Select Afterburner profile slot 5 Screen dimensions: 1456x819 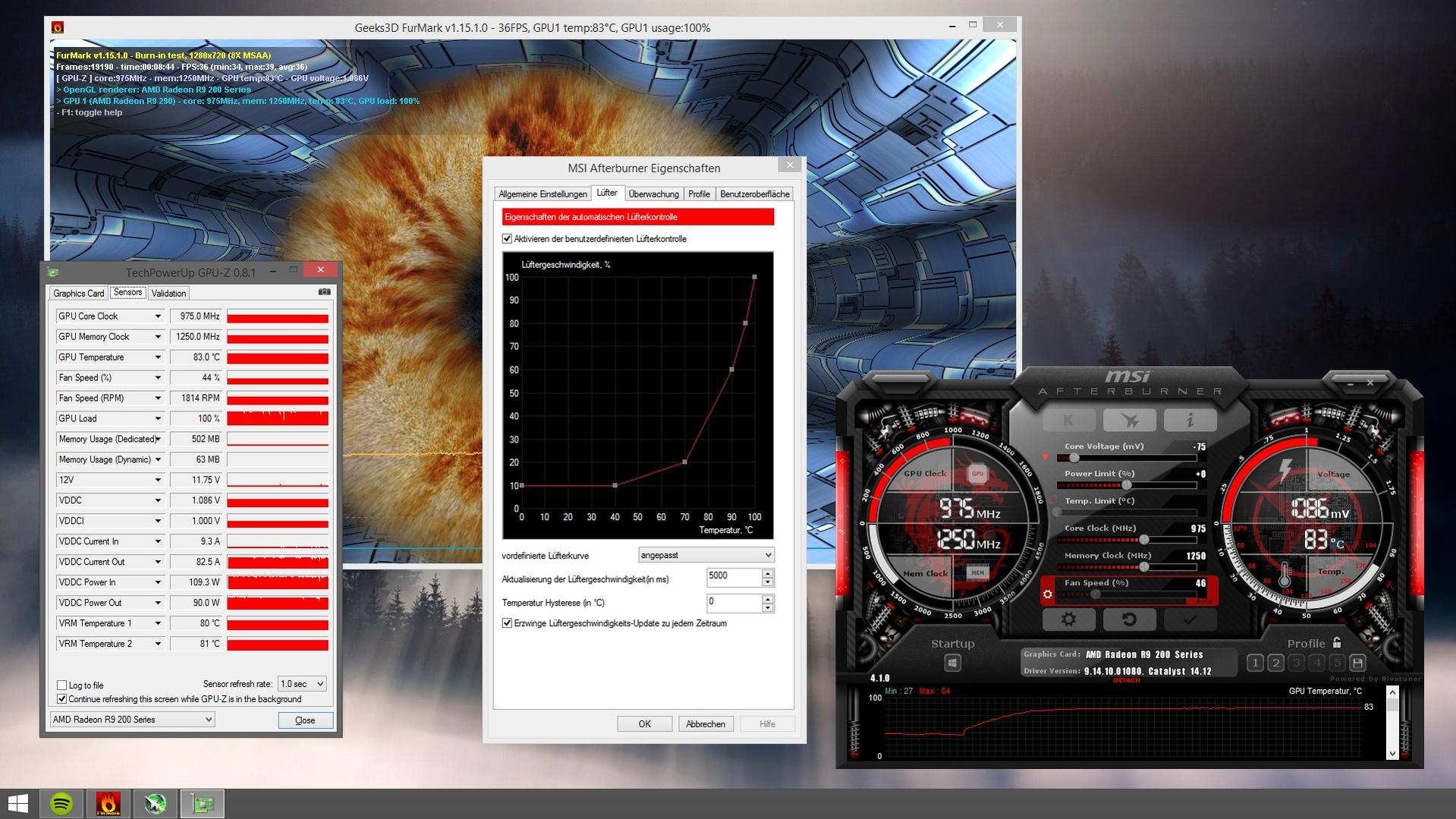(1337, 663)
